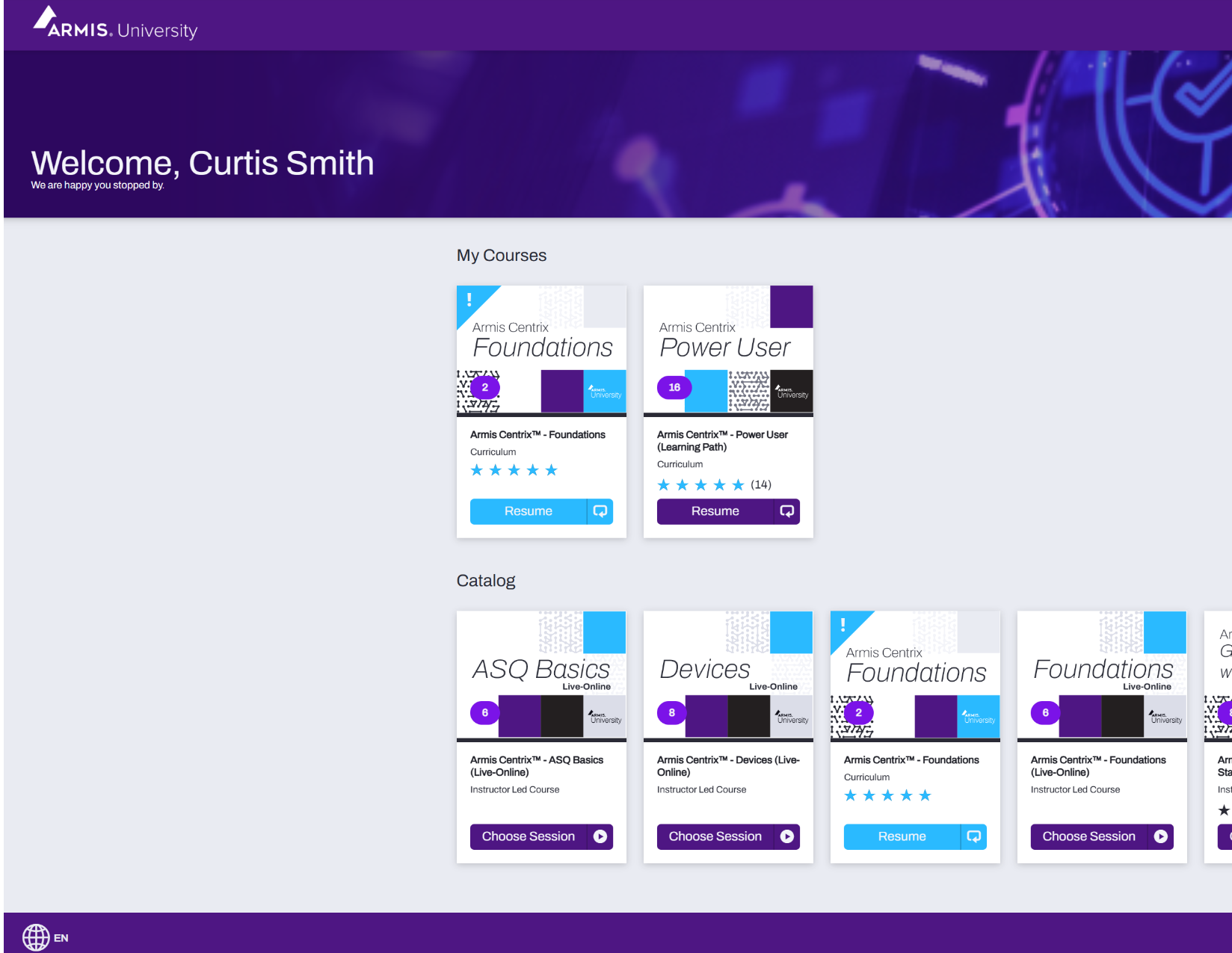Click Instructor Led Course label under ASQ Basics
1232x953 pixels.
coord(514,789)
